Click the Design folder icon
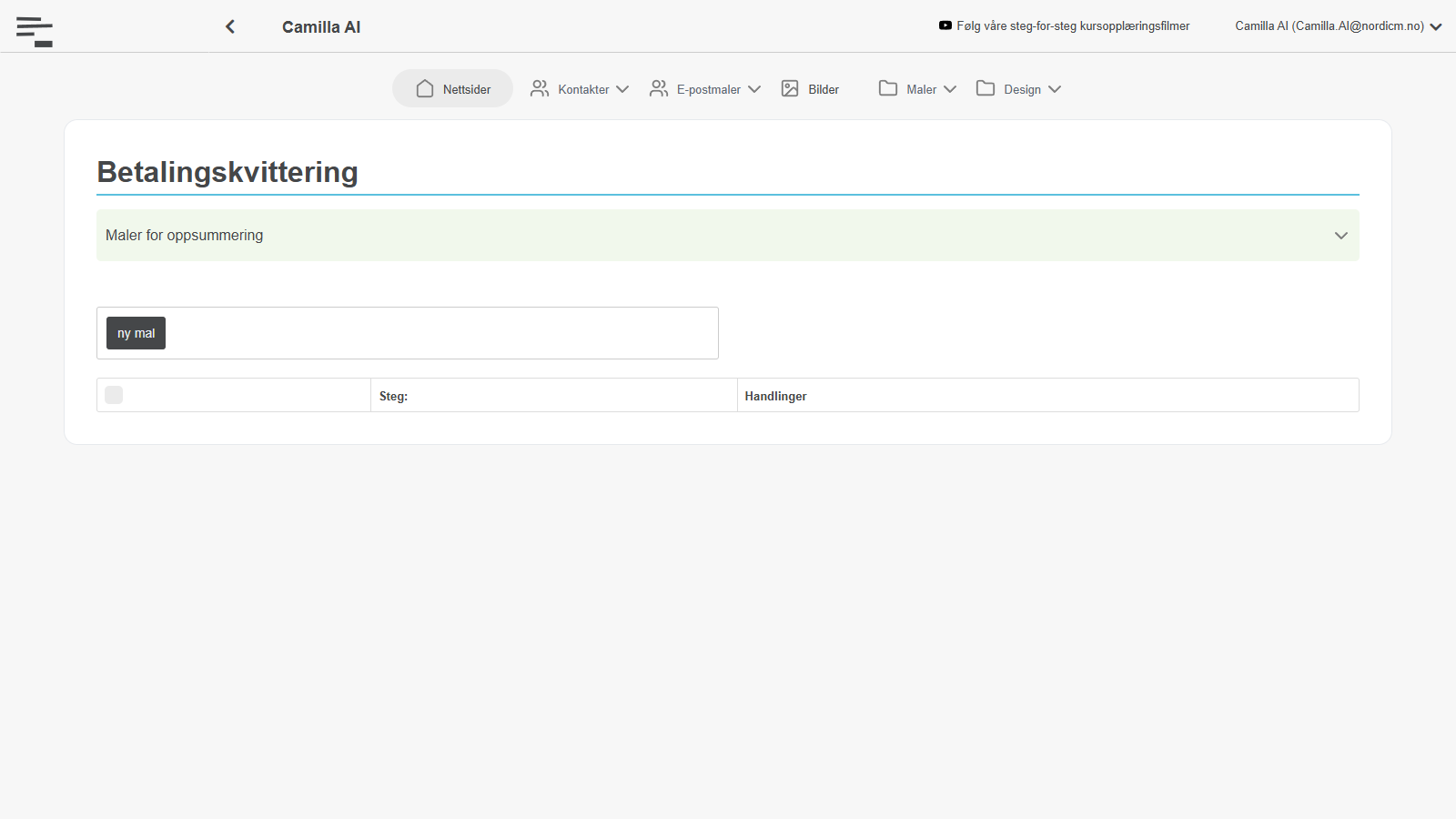1456x819 pixels. [986, 88]
